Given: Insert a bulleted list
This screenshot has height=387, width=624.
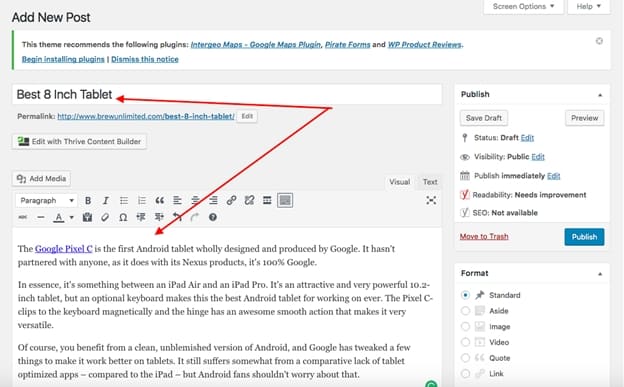Looking at the screenshot, I should [x=124, y=201].
